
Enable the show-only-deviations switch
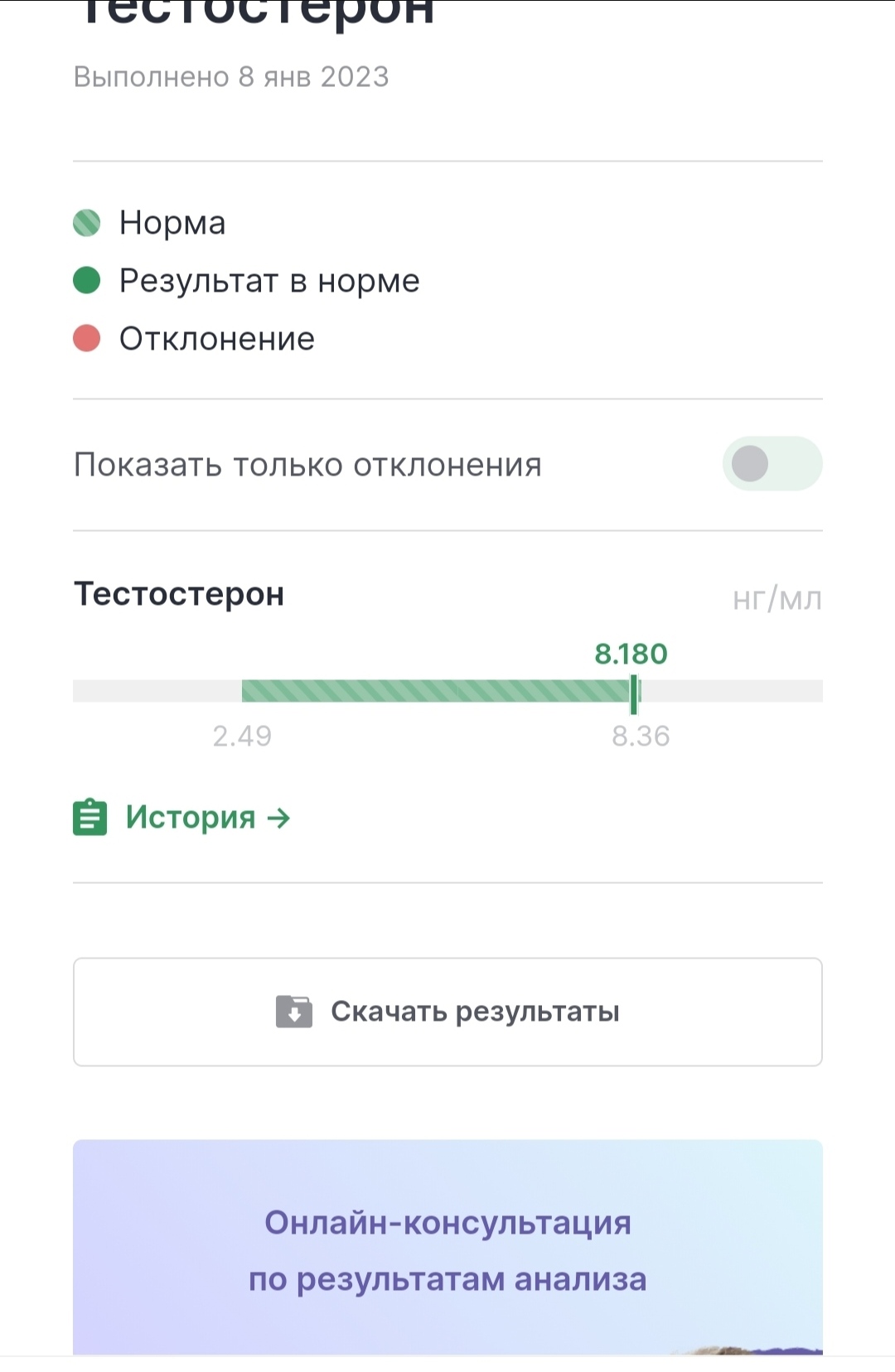coord(772,464)
